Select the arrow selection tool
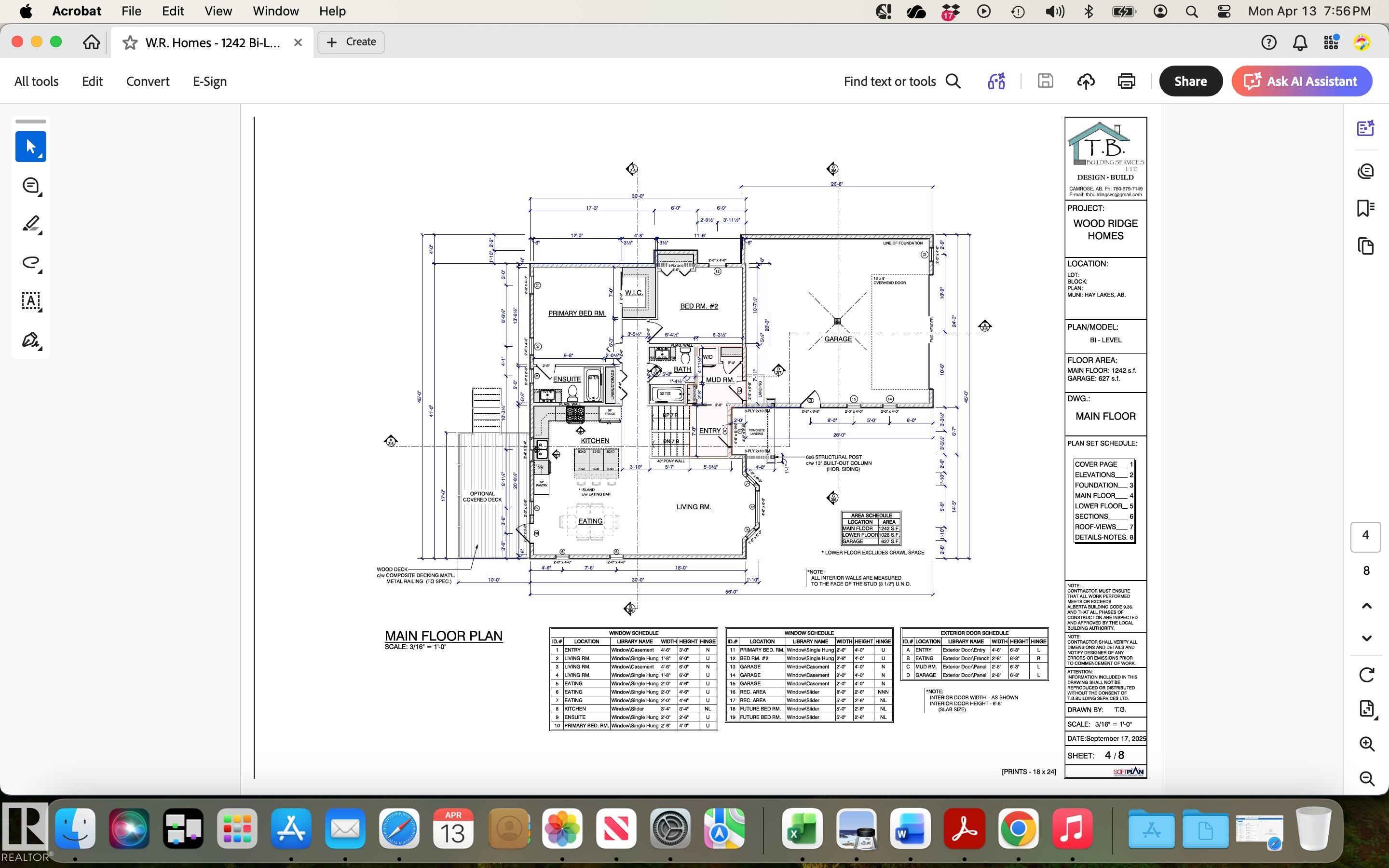The width and height of the screenshot is (1389, 868). [30, 147]
